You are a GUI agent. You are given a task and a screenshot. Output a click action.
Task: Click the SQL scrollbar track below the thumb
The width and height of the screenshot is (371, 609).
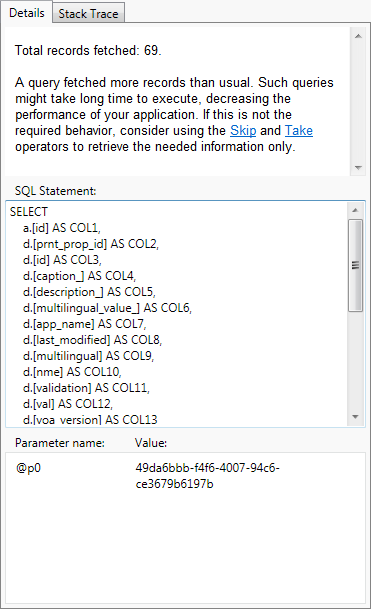tap(355, 360)
